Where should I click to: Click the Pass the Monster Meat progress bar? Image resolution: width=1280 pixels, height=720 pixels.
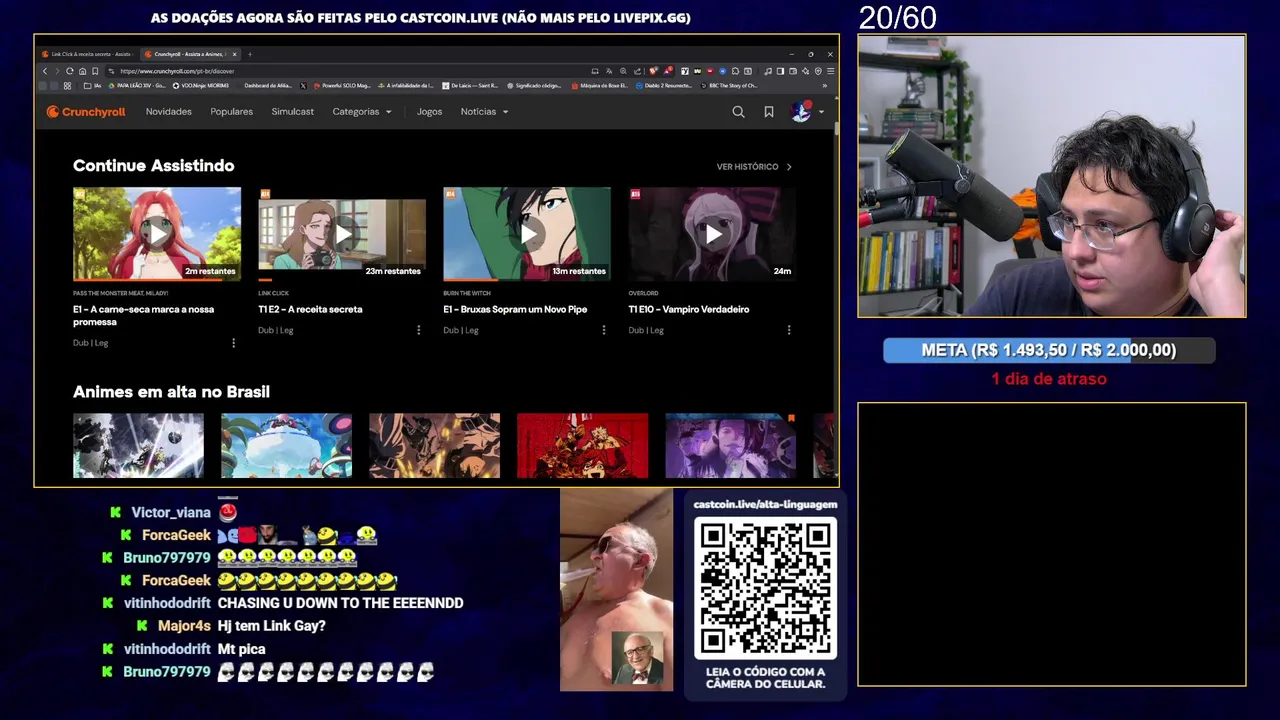tap(157, 280)
